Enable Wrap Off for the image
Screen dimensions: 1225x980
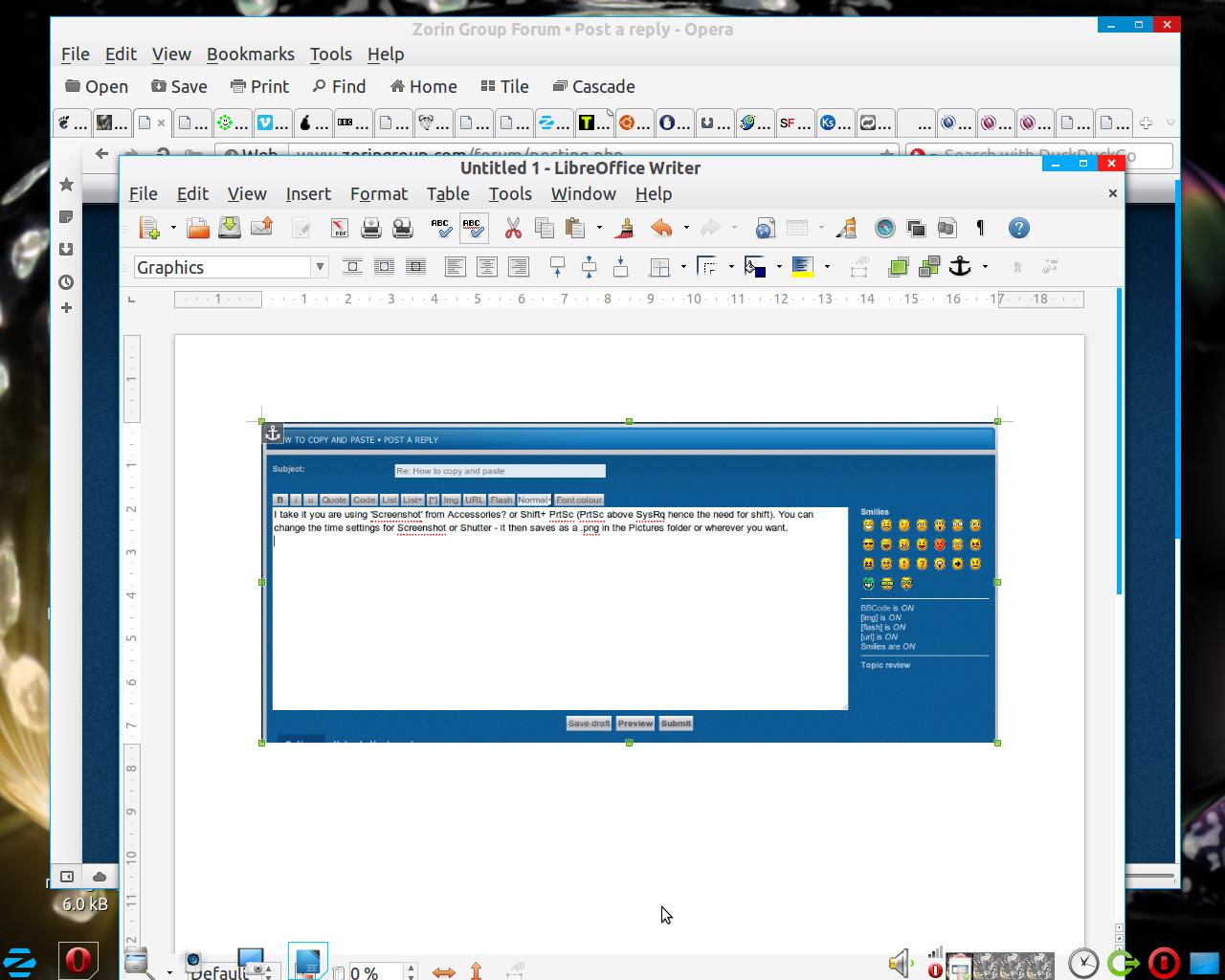pyautogui.click(x=352, y=267)
